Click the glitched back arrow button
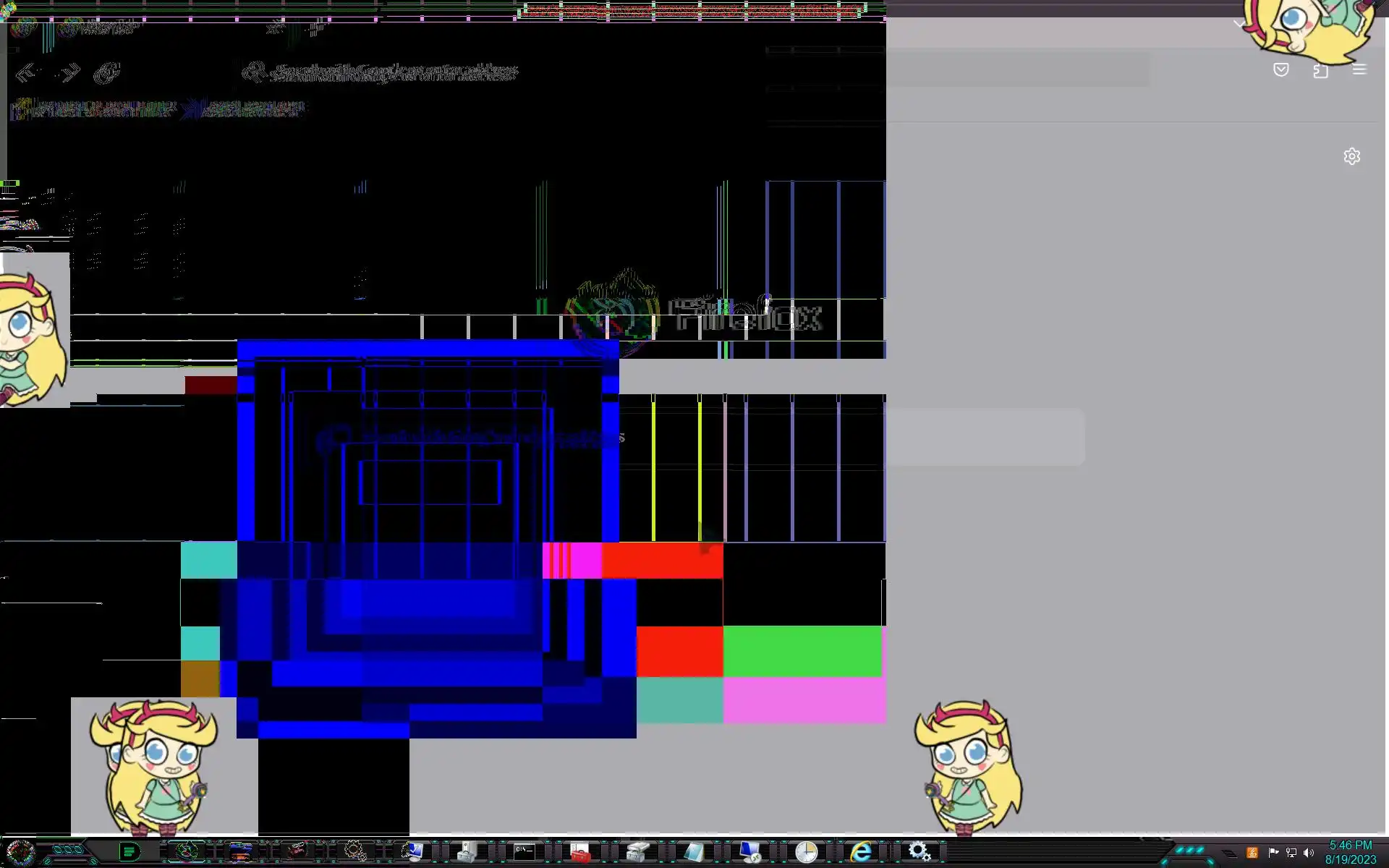1389x868 pixels. [x=26, y=73]
